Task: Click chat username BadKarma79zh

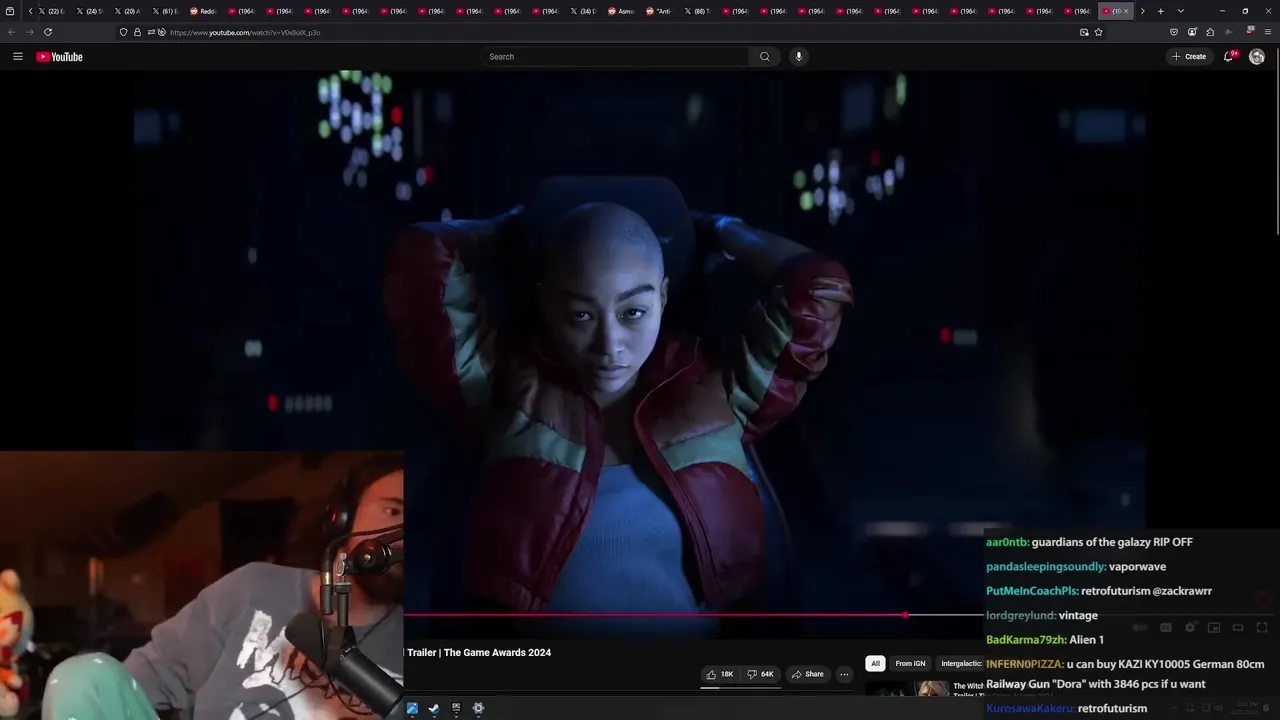Action: point(1025,639)
